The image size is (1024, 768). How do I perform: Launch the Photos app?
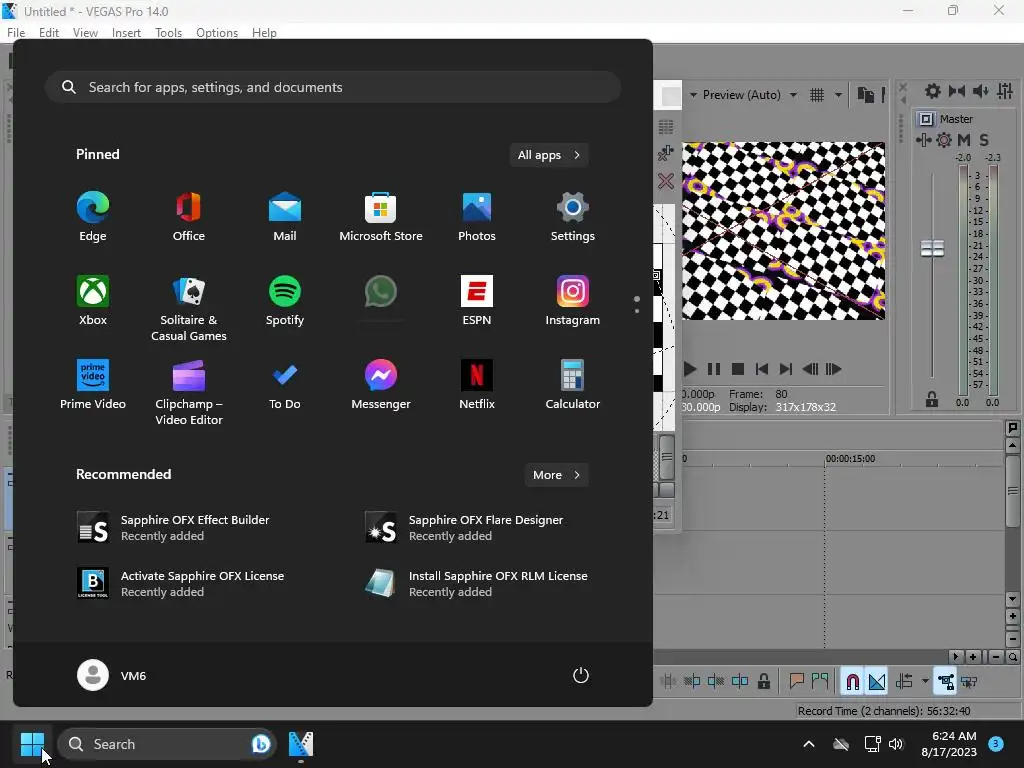[477, 217]
